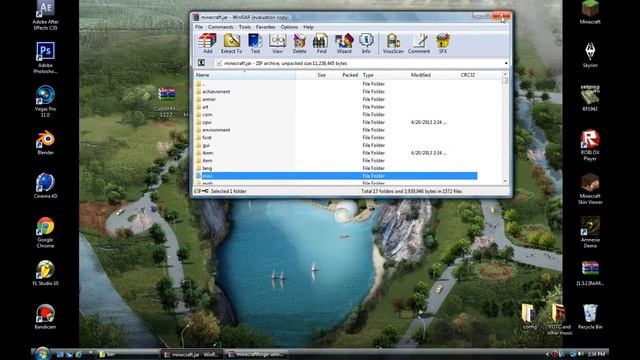The image size is (640, 360).
Task: Select the CustomM archive on the desktop
Action: pos(166,102)
